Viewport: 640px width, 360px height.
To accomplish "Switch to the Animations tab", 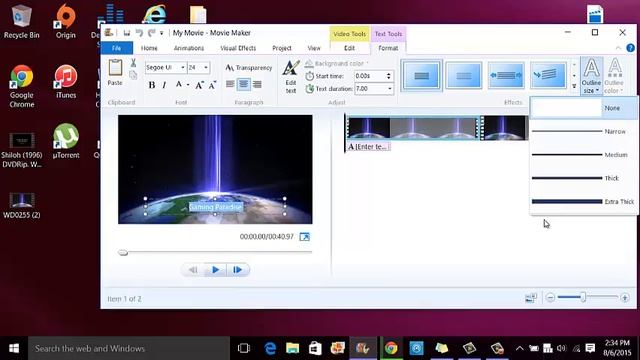I will click(x=189, y=48).
